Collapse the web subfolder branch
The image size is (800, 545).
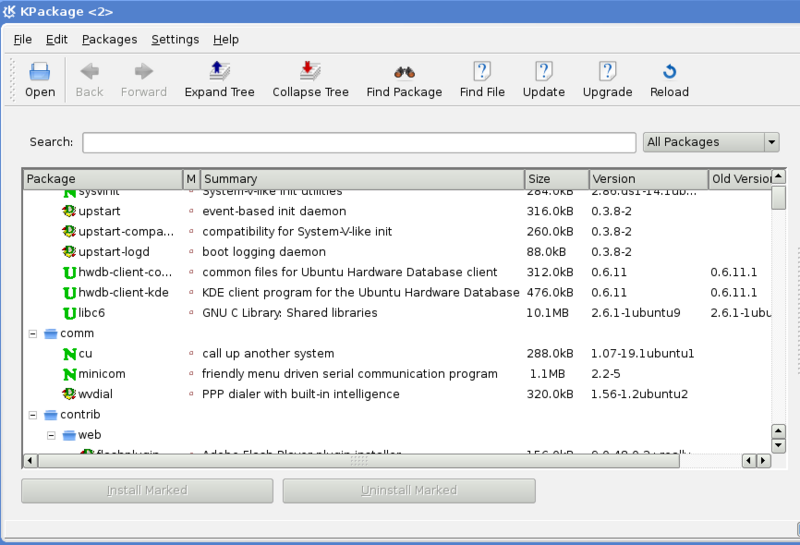[51, 435]
